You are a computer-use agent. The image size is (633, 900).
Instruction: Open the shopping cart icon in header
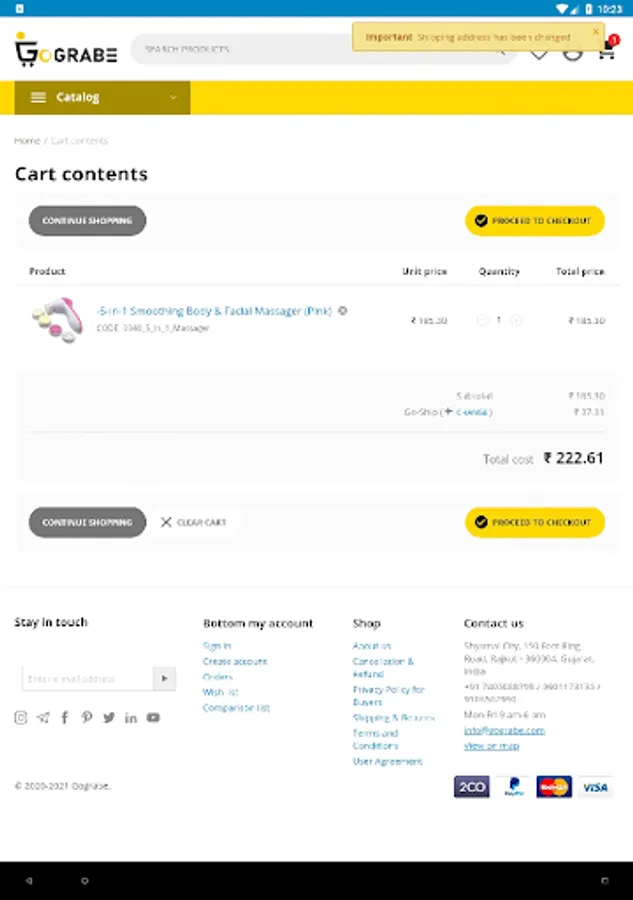606,50
